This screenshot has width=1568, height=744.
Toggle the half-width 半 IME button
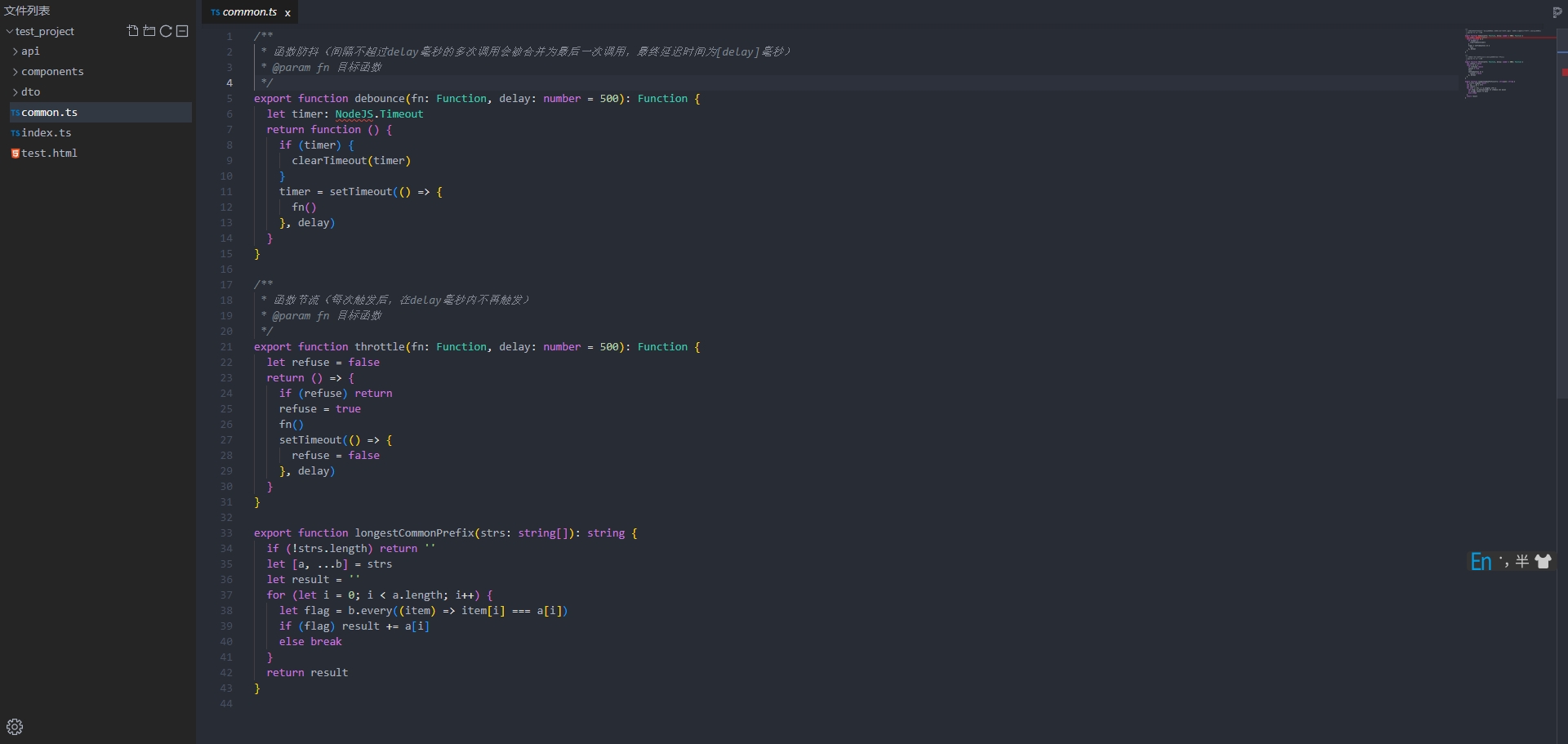pos(1522,561)
